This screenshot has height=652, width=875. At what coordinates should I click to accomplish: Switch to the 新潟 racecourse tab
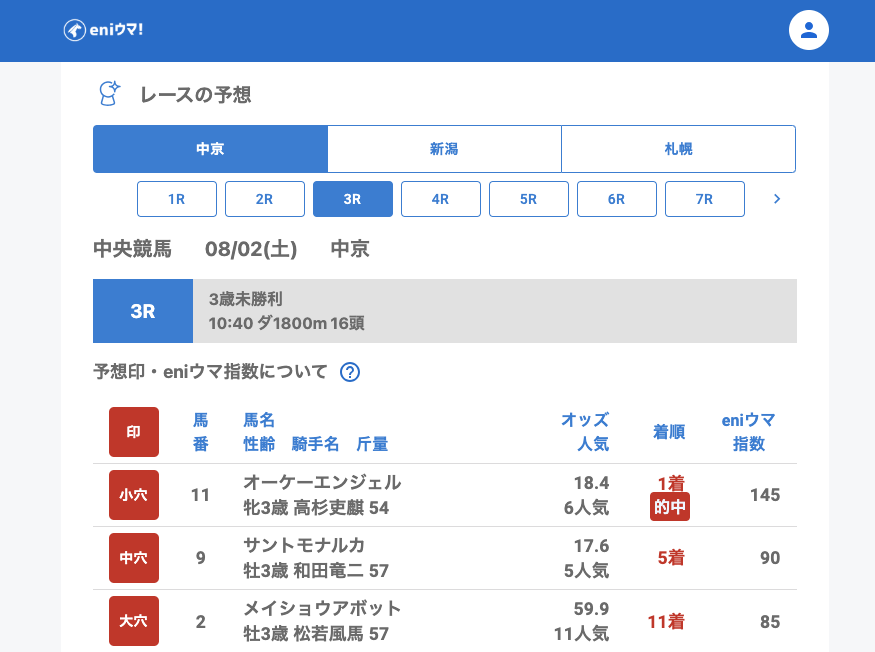tap(444, 149)
